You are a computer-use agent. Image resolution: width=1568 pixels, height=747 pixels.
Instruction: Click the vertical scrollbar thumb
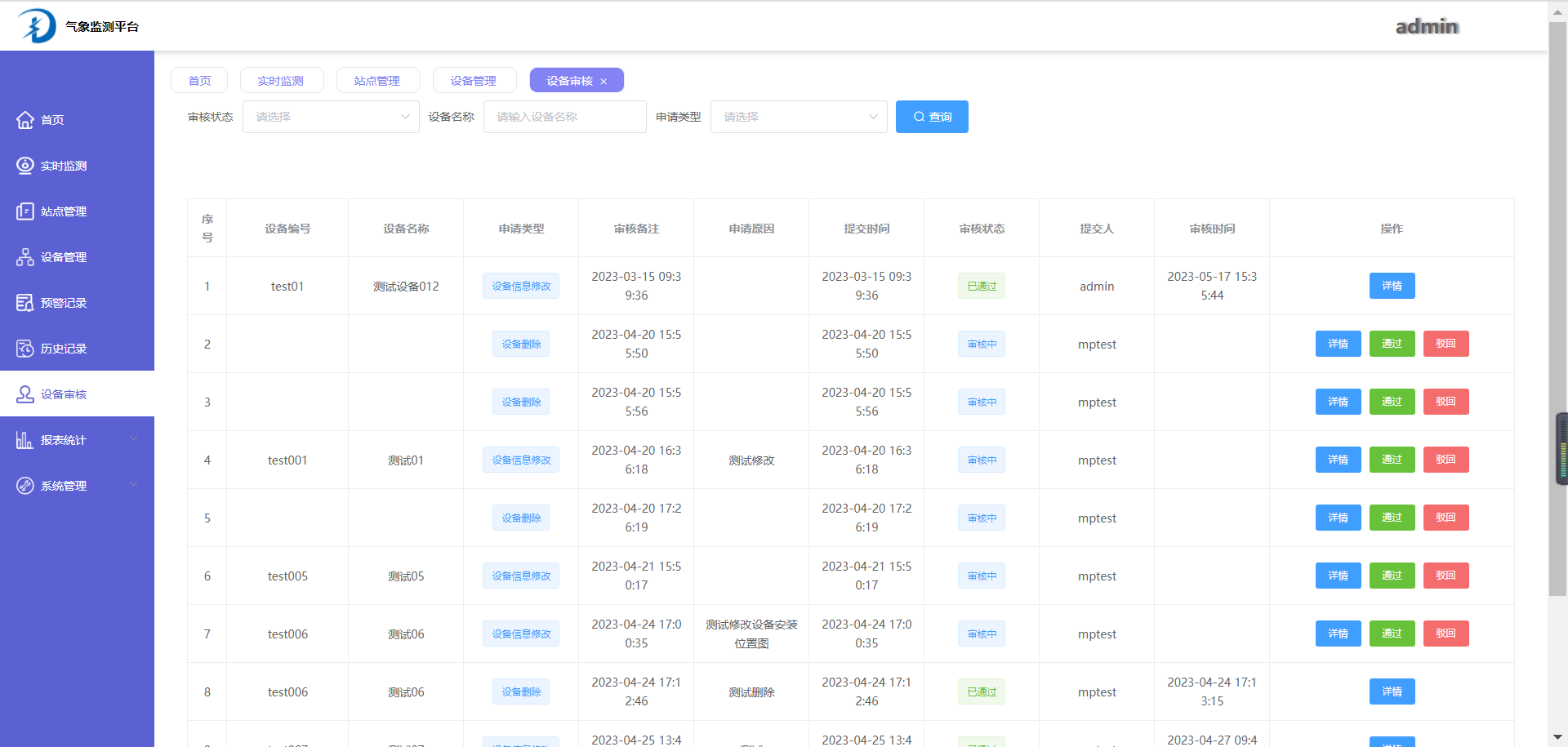[1557, 310]
